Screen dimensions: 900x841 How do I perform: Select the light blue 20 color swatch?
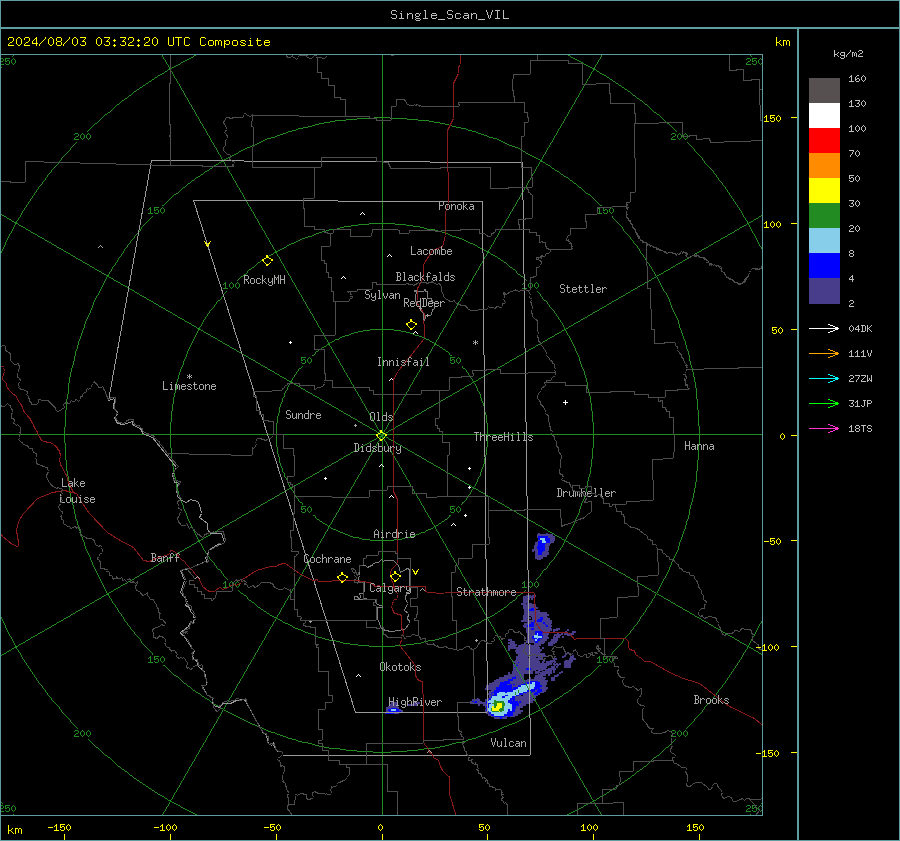point(824,241)
